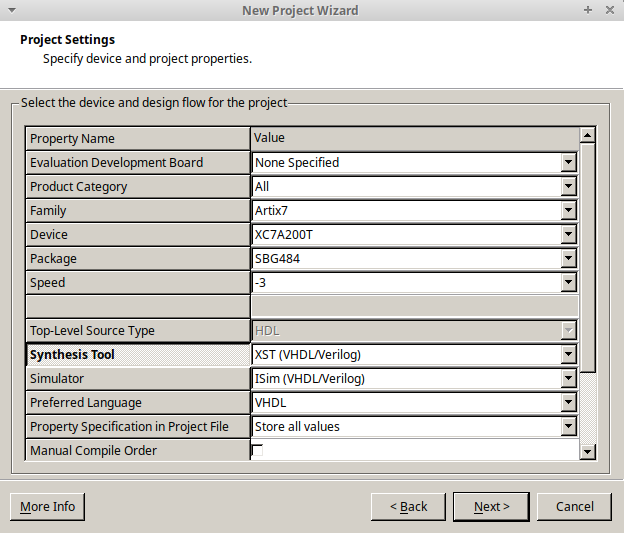Cancel the New Project Wizard

[x=574, y=507]
